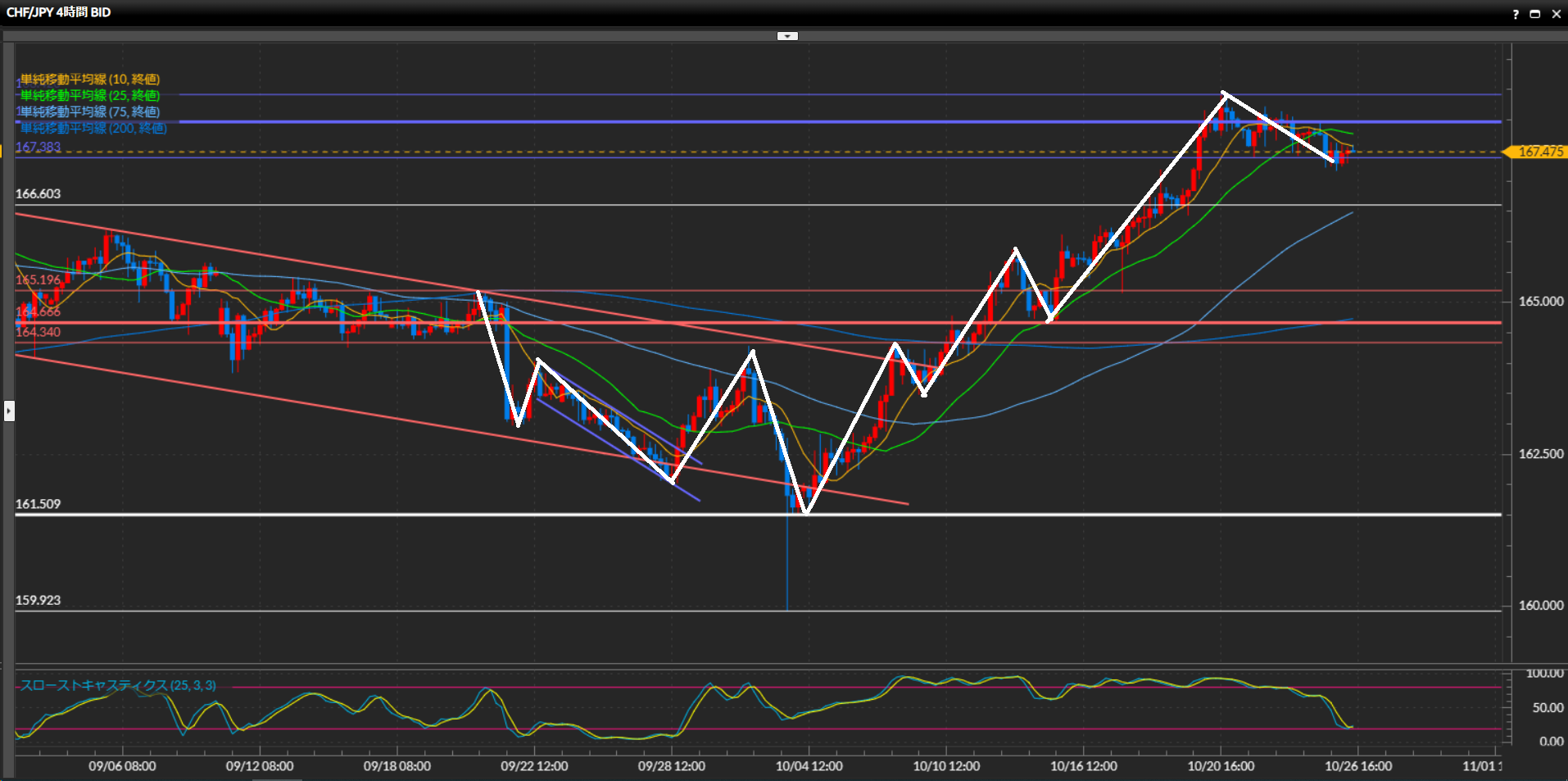
Task: Close the CHF/JPY chart window
Action: 1556,14
